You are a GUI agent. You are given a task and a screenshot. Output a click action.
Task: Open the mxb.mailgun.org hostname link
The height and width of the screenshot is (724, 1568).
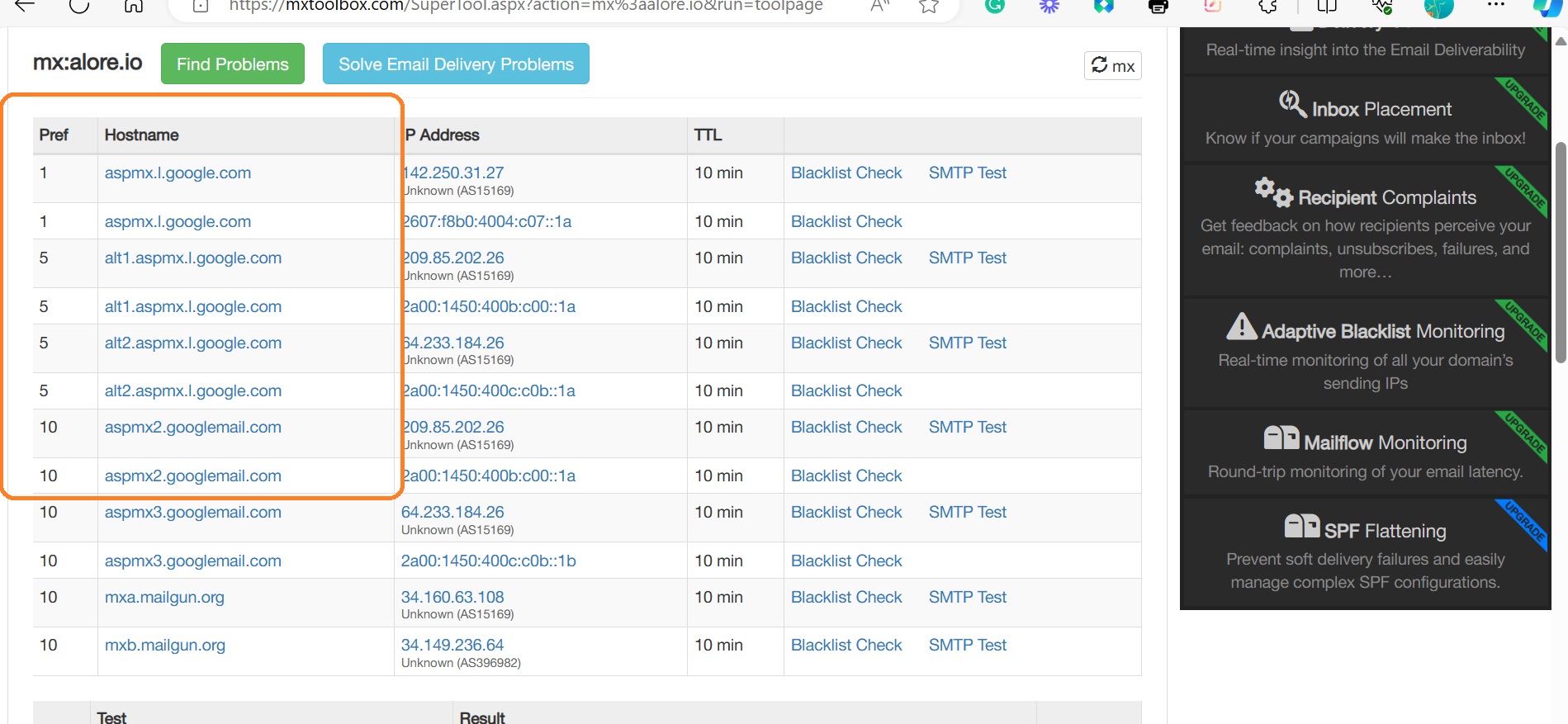[165, 645]
